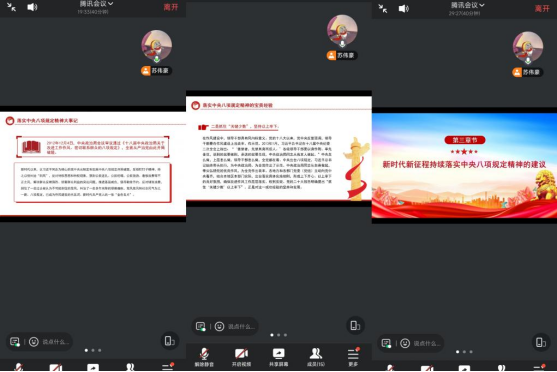Tap the device switch icon in left screenshot
The width and height of the screenshot is (557, 372).
pyautogui.click(x=169, y=341)
